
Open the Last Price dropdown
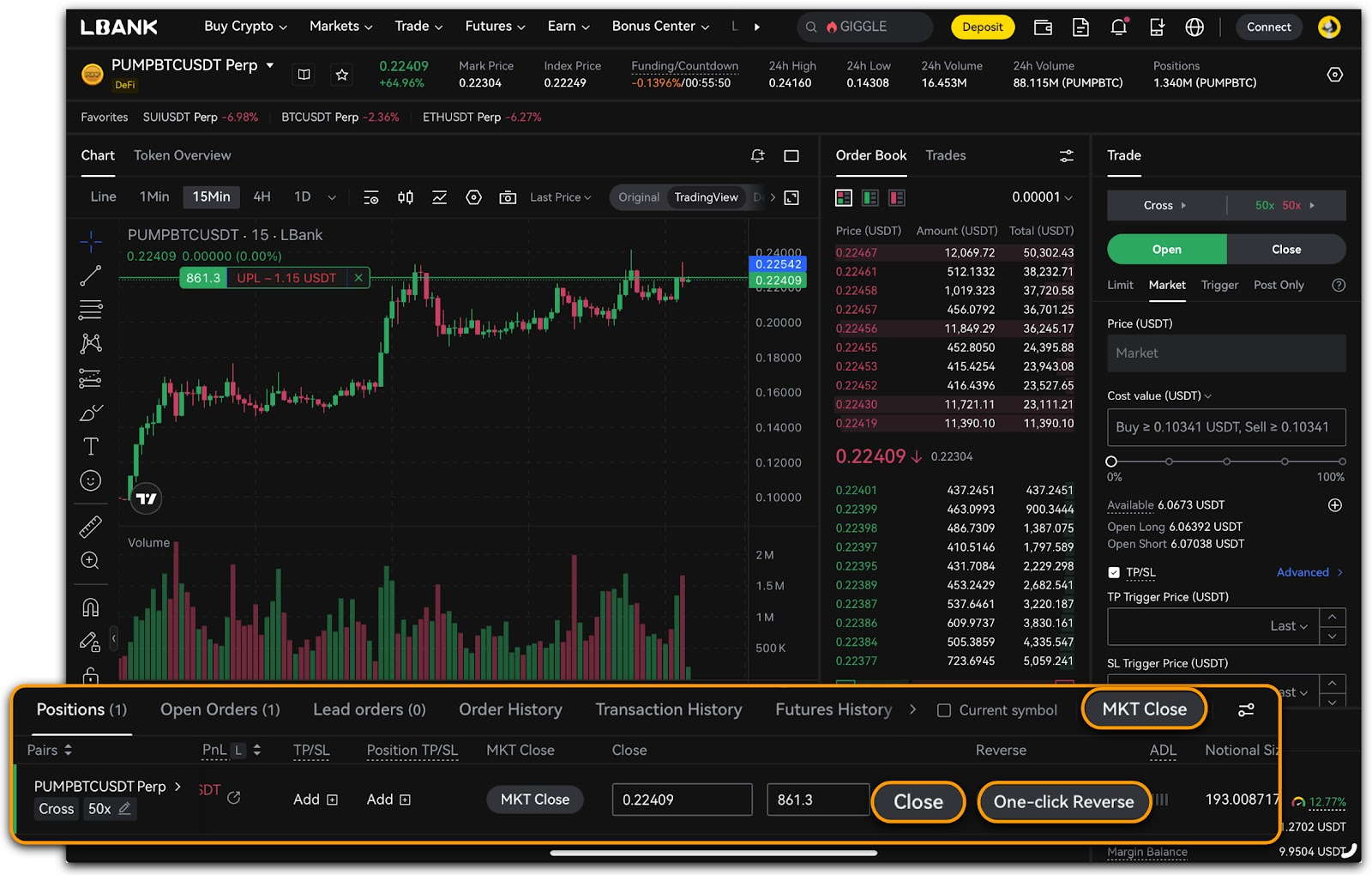tap(560, 197)
